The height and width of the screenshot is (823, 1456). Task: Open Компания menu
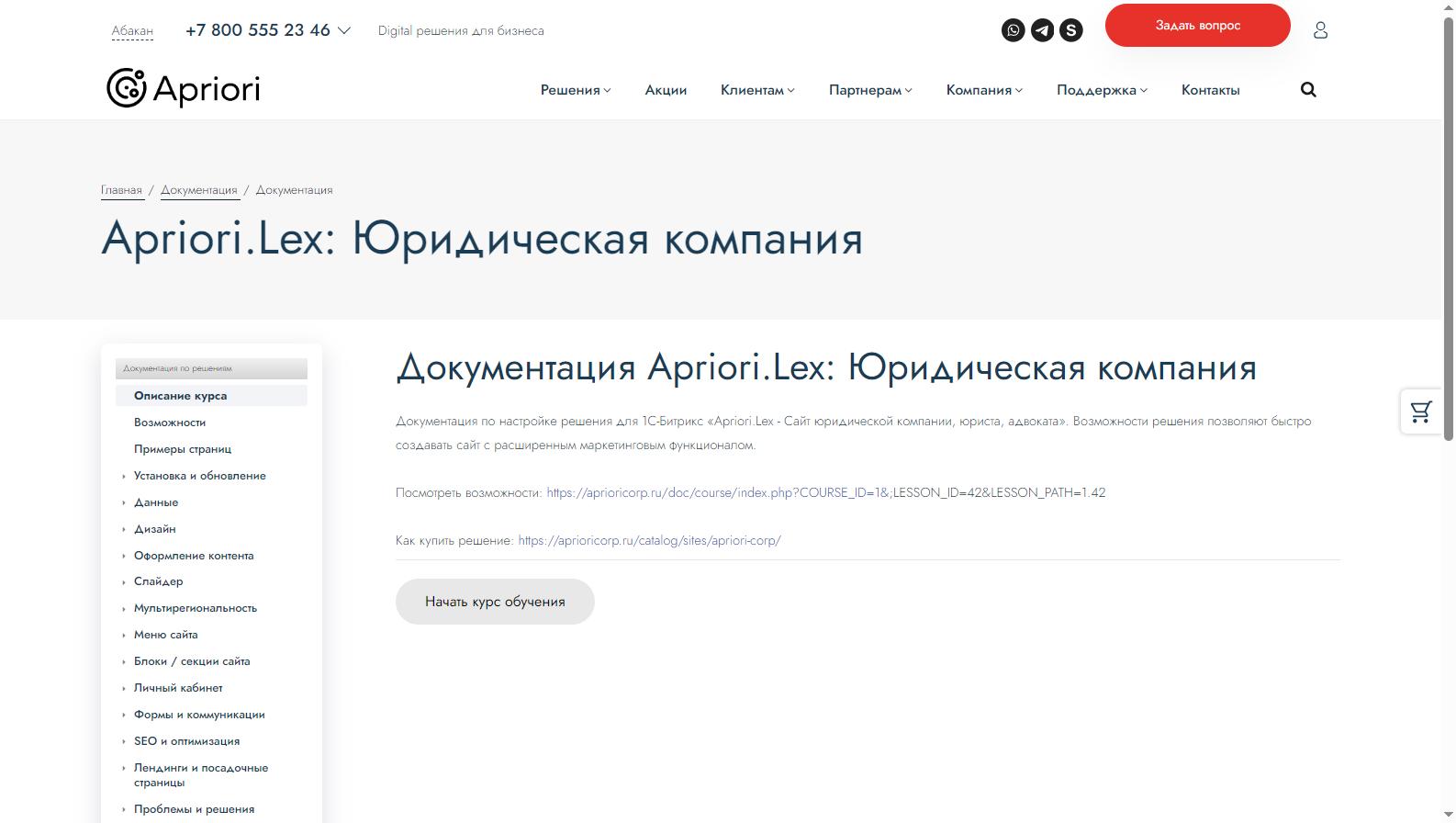pyautogui.click(x=984, y=90)
